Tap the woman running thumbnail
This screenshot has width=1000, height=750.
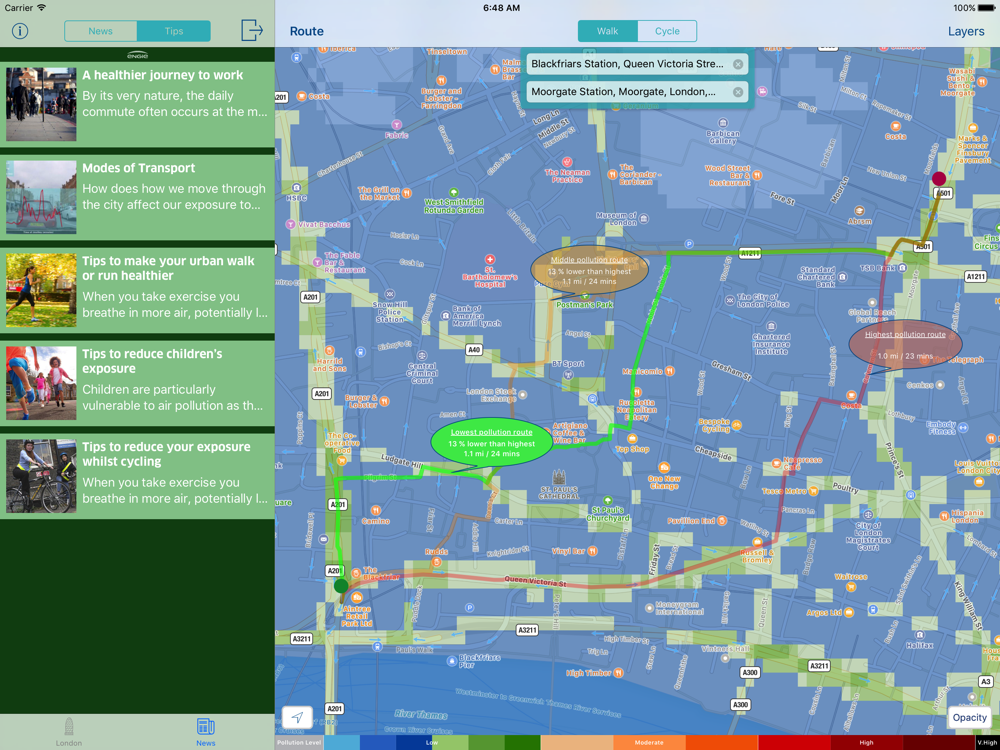pos(41,291)
